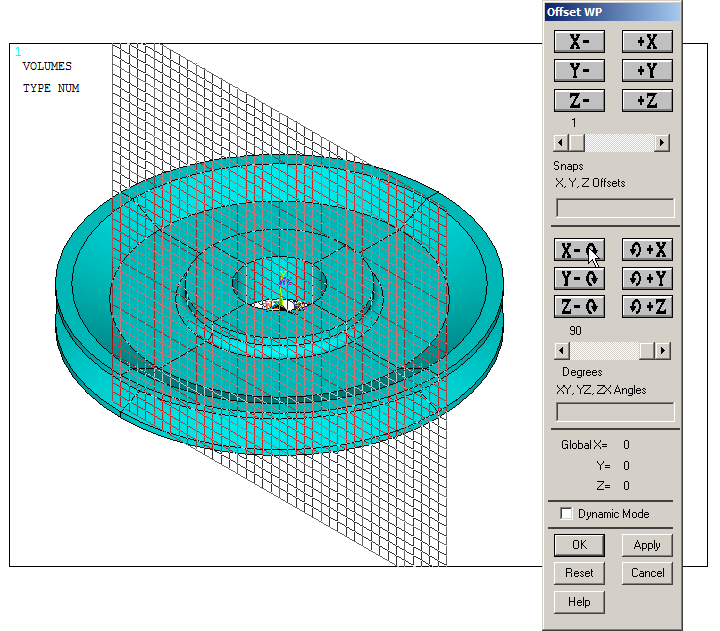Click the Cancel button

(647, 573)
